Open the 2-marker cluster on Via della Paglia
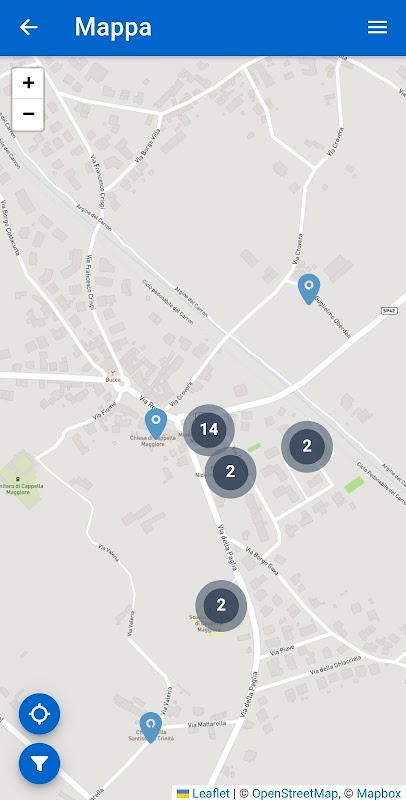The width and height of the screenshot is (406, 800). coord(221,606)
